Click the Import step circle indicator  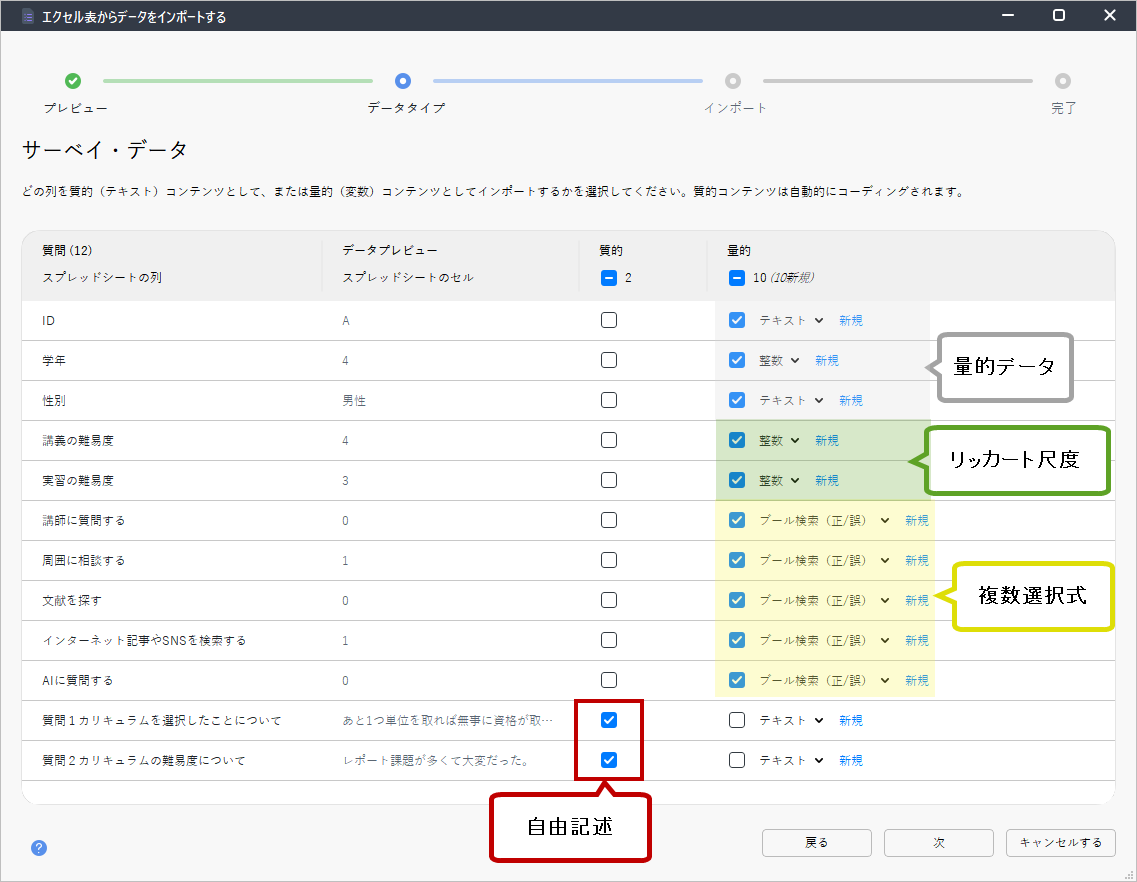(733, 81)
